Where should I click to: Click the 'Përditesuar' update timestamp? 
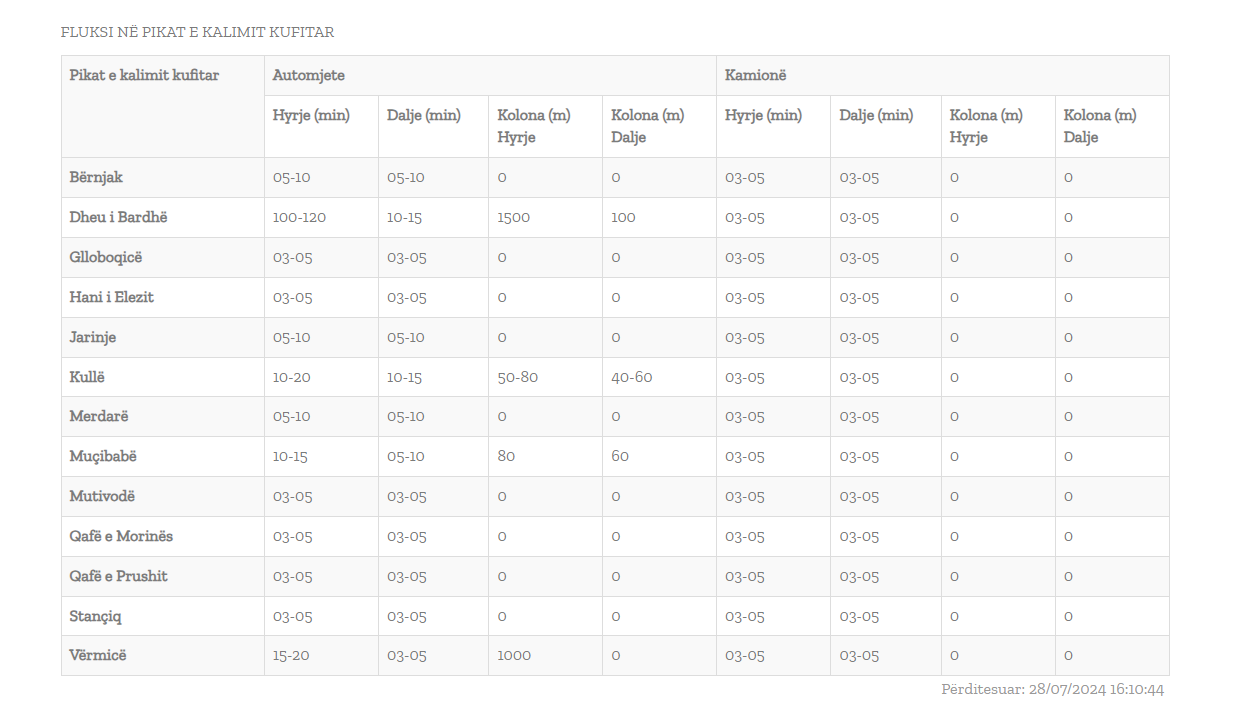1052,689
